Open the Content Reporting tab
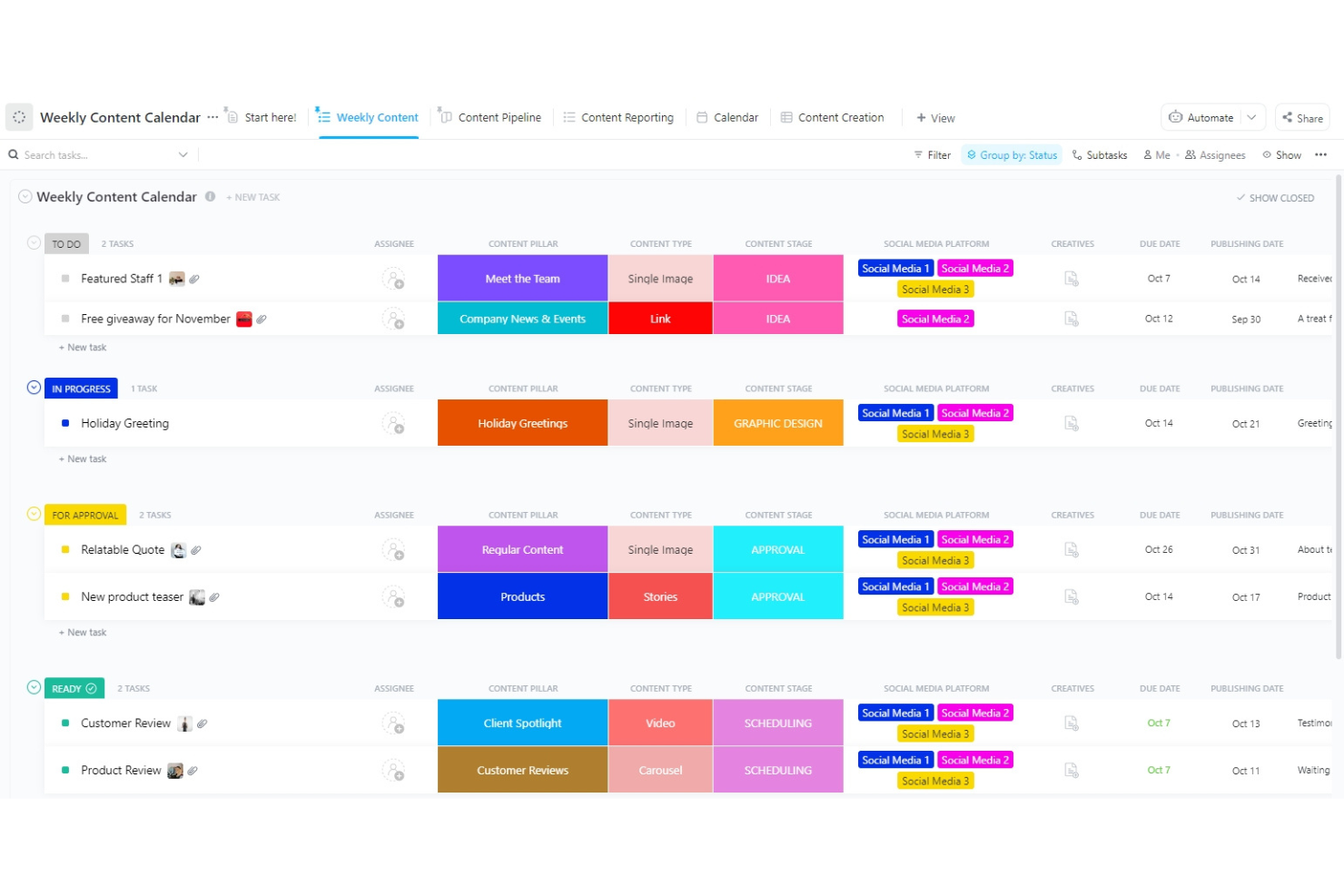The width and height of the screenshot is (1344, 896). (x=618, y=118)
